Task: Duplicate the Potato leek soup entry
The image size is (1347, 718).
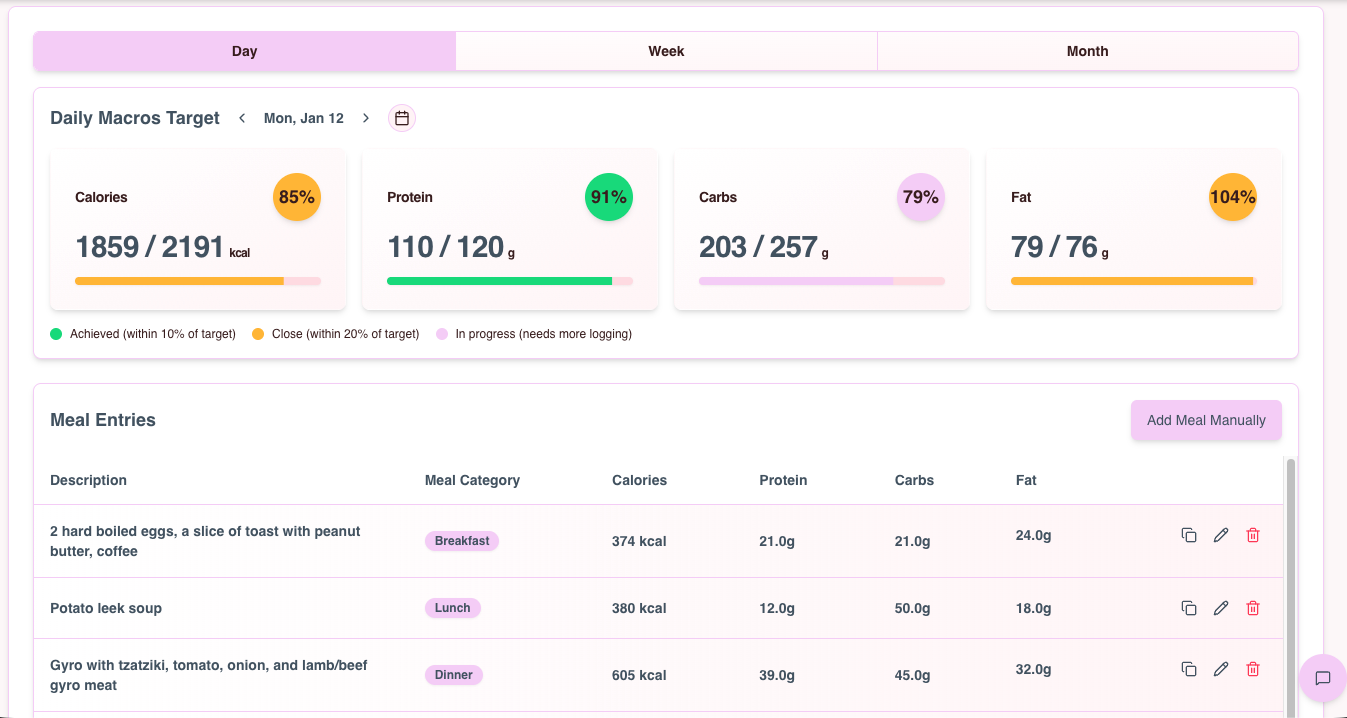Action: [1189, 607]
